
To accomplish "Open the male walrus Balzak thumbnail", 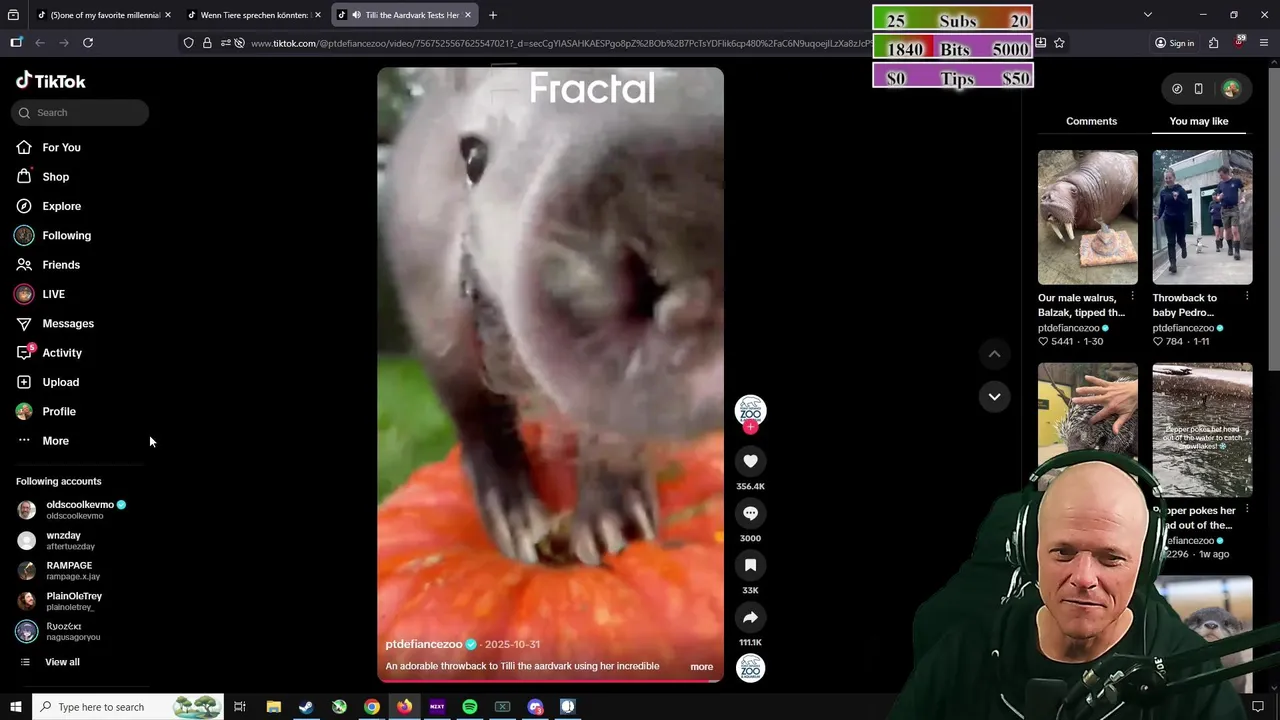I will [1087, 217].
